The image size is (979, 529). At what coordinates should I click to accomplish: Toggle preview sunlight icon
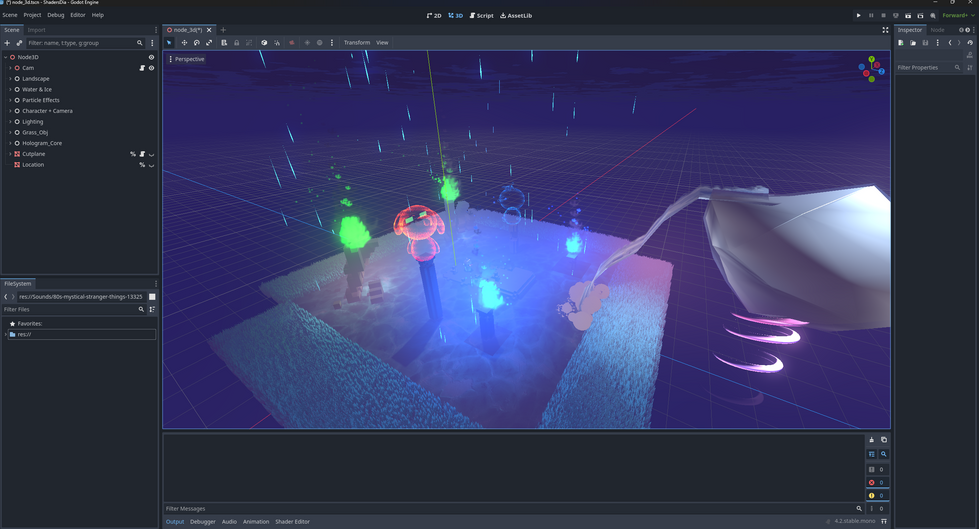point(307,42)
